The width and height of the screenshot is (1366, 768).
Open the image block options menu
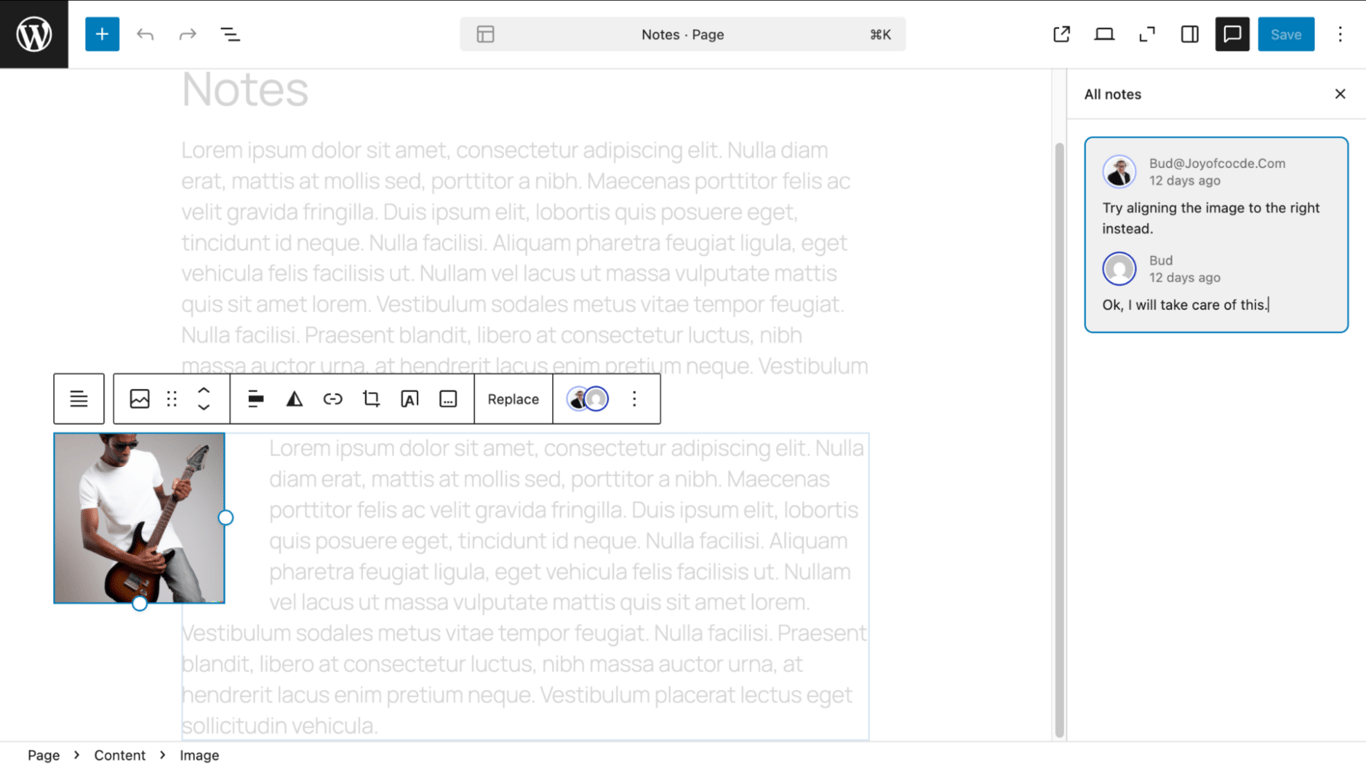[x=634, y=398]
